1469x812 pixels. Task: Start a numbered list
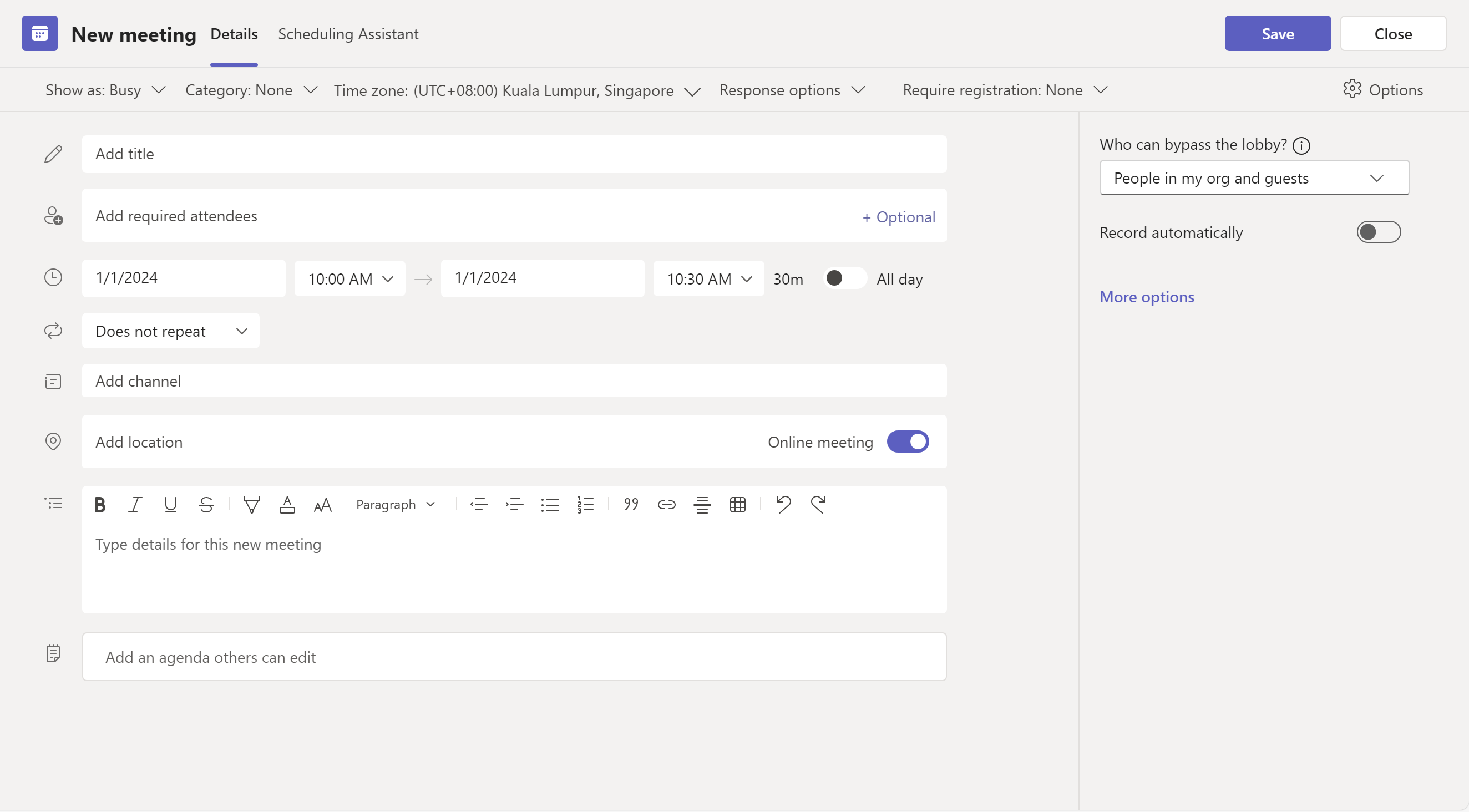coord(585,505)
